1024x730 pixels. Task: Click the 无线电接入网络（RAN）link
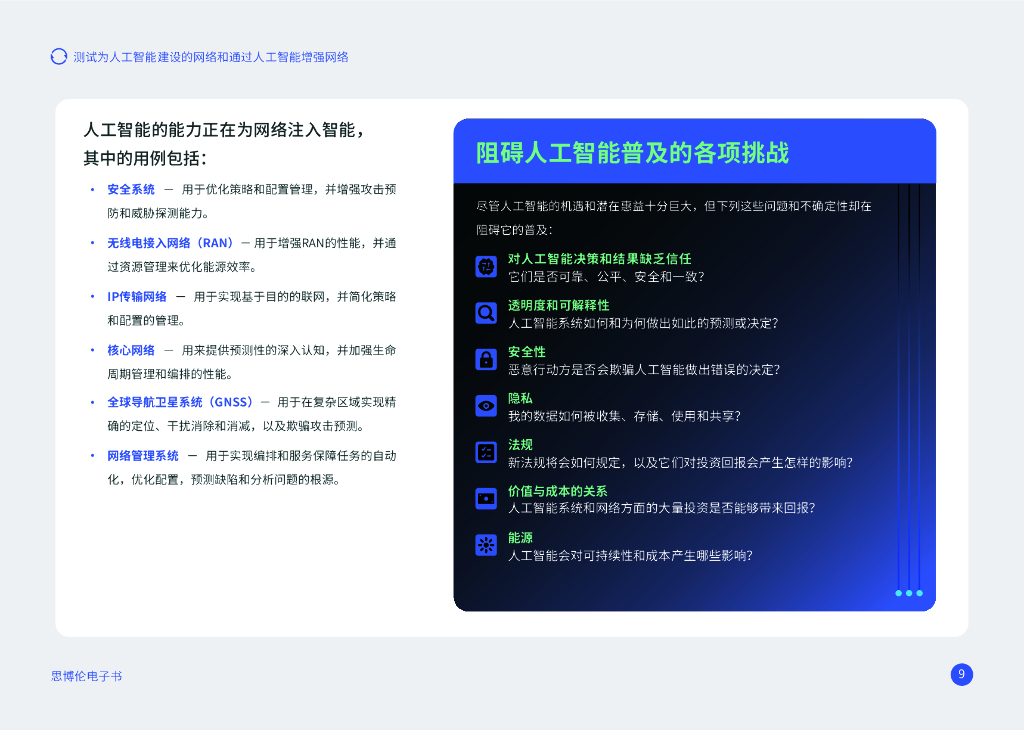[x=172, y=242]
